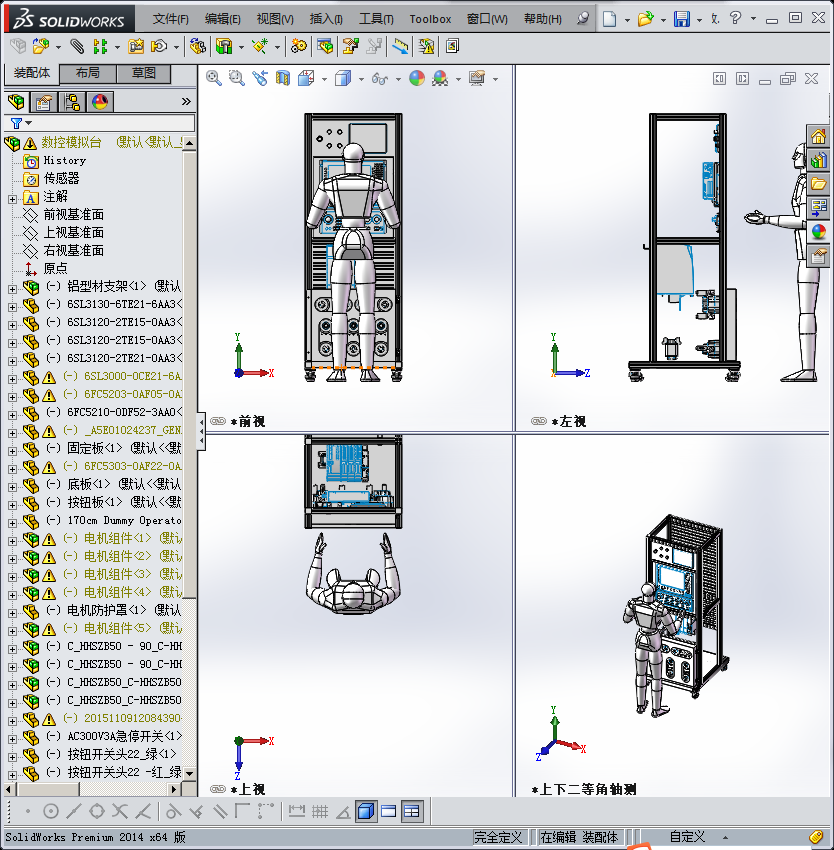Viewport: 834px width, 850px height.
Task: Open the Design Library task pane icon
Action: pyautogui.click(x=819, y=160)
